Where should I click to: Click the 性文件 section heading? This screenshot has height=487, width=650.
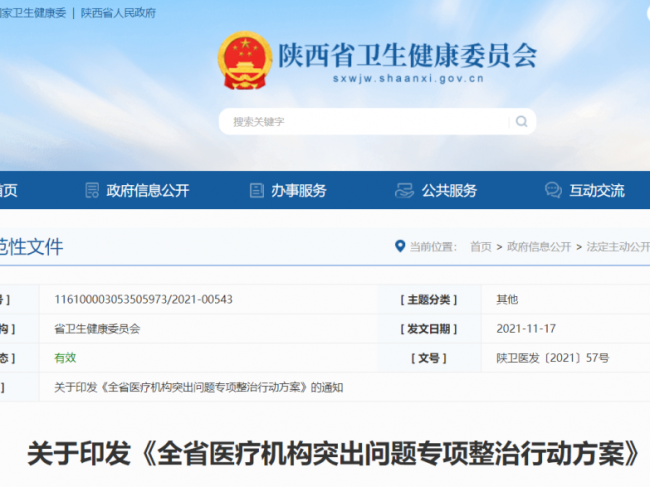(31, 247)
